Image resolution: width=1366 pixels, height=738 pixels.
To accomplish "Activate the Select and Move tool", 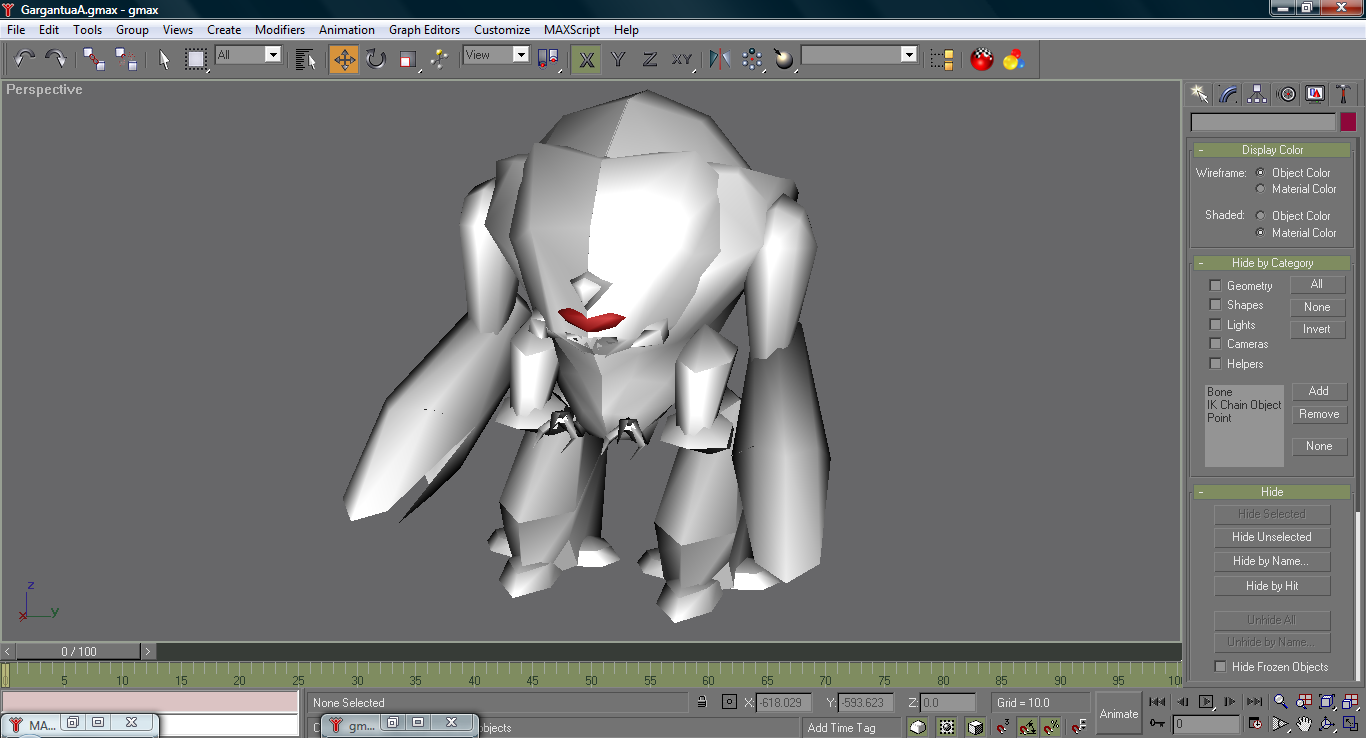I will click(x=344, y=59).
